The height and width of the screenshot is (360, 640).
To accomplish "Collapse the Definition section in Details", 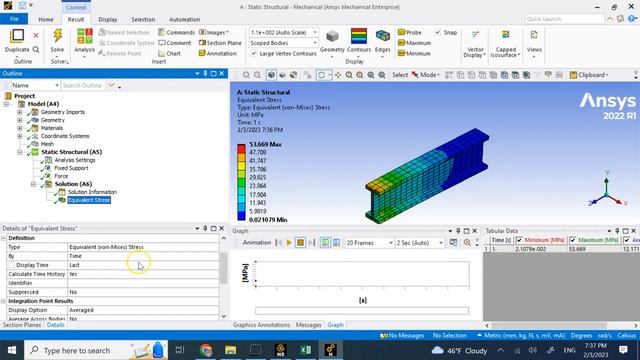I will (x=4, y=238).
